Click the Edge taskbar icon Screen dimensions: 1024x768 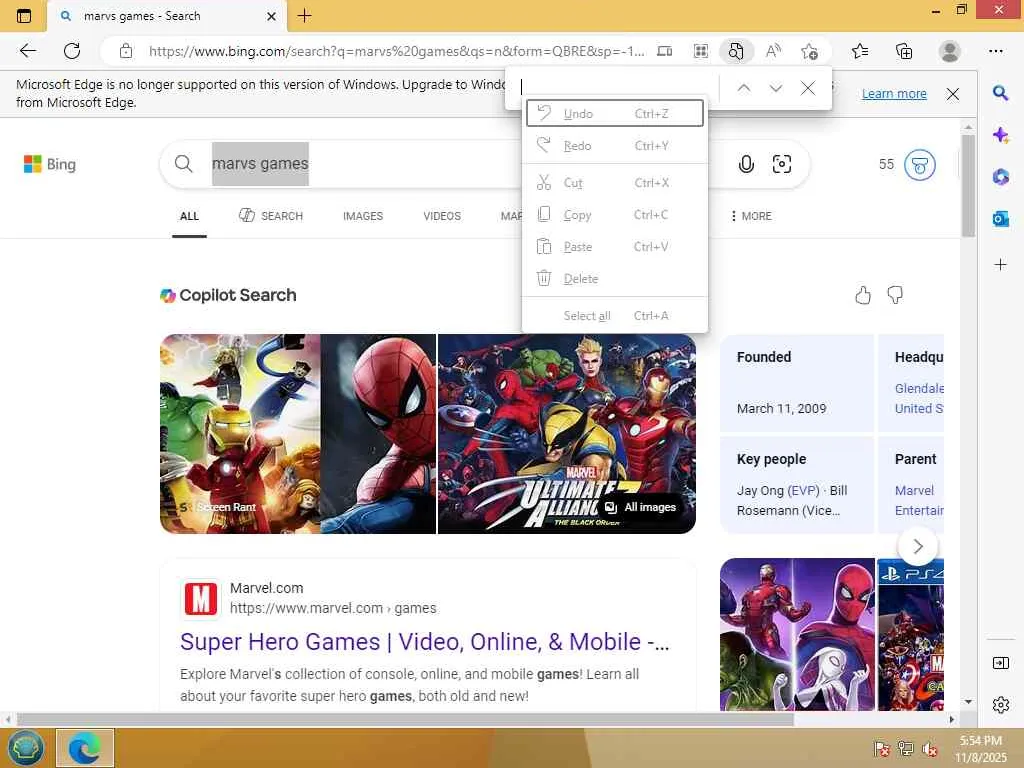85,748
